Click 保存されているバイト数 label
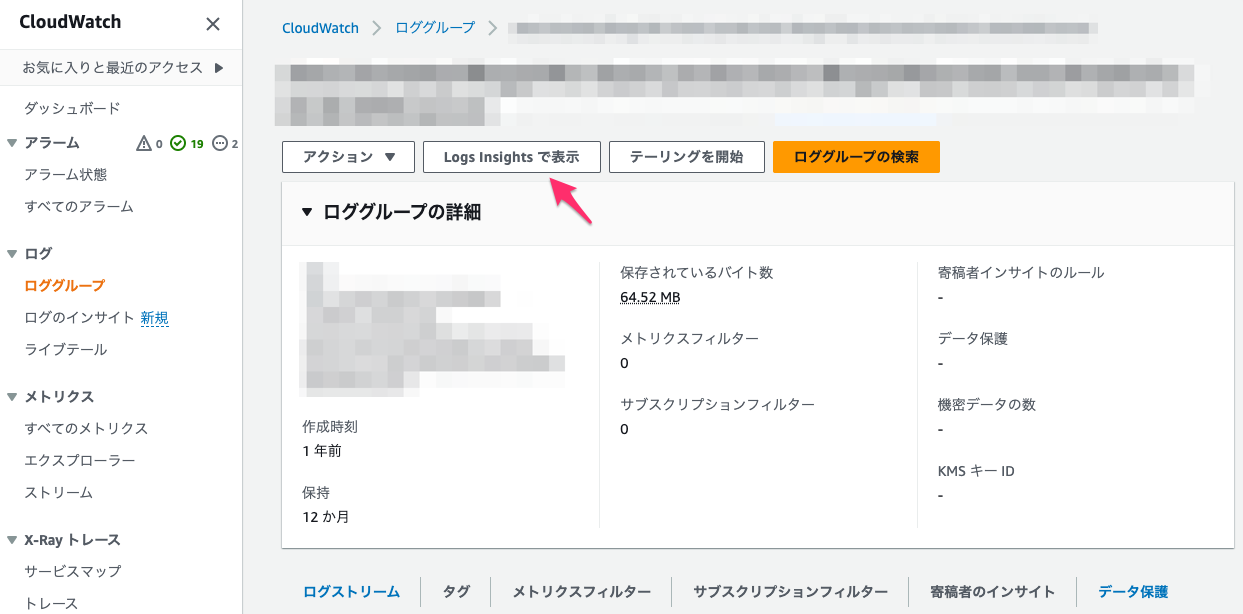Viewport: 1243px width, 614px height. coord(697,272)
